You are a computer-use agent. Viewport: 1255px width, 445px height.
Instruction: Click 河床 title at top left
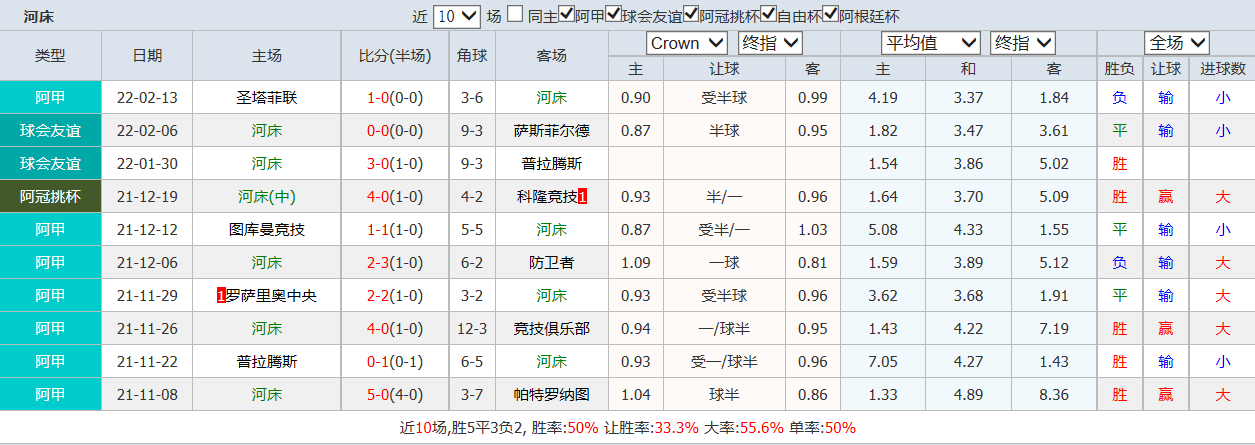[39, 17]
